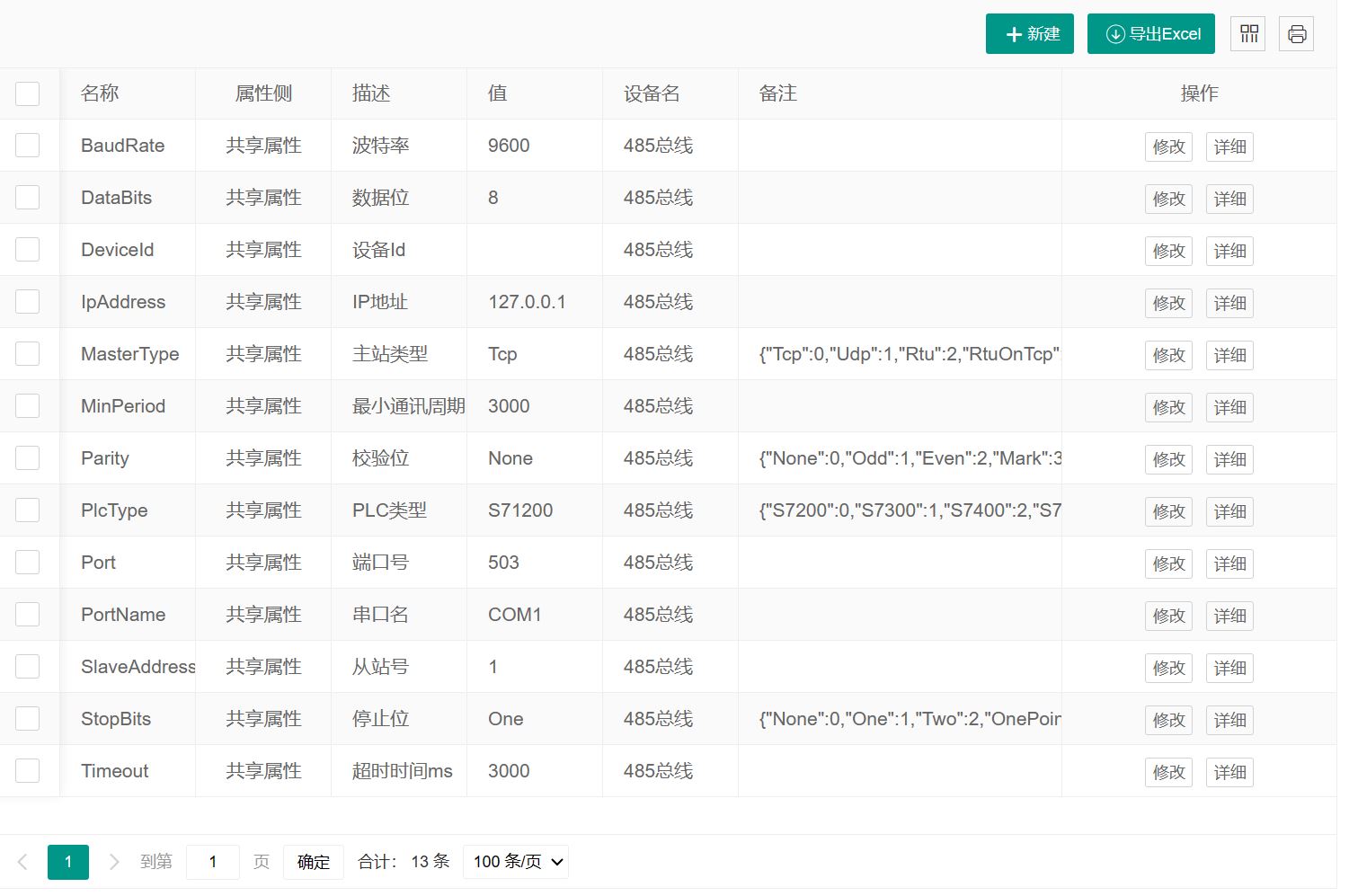Click the page number jump input field

click(x=213, y=862)
